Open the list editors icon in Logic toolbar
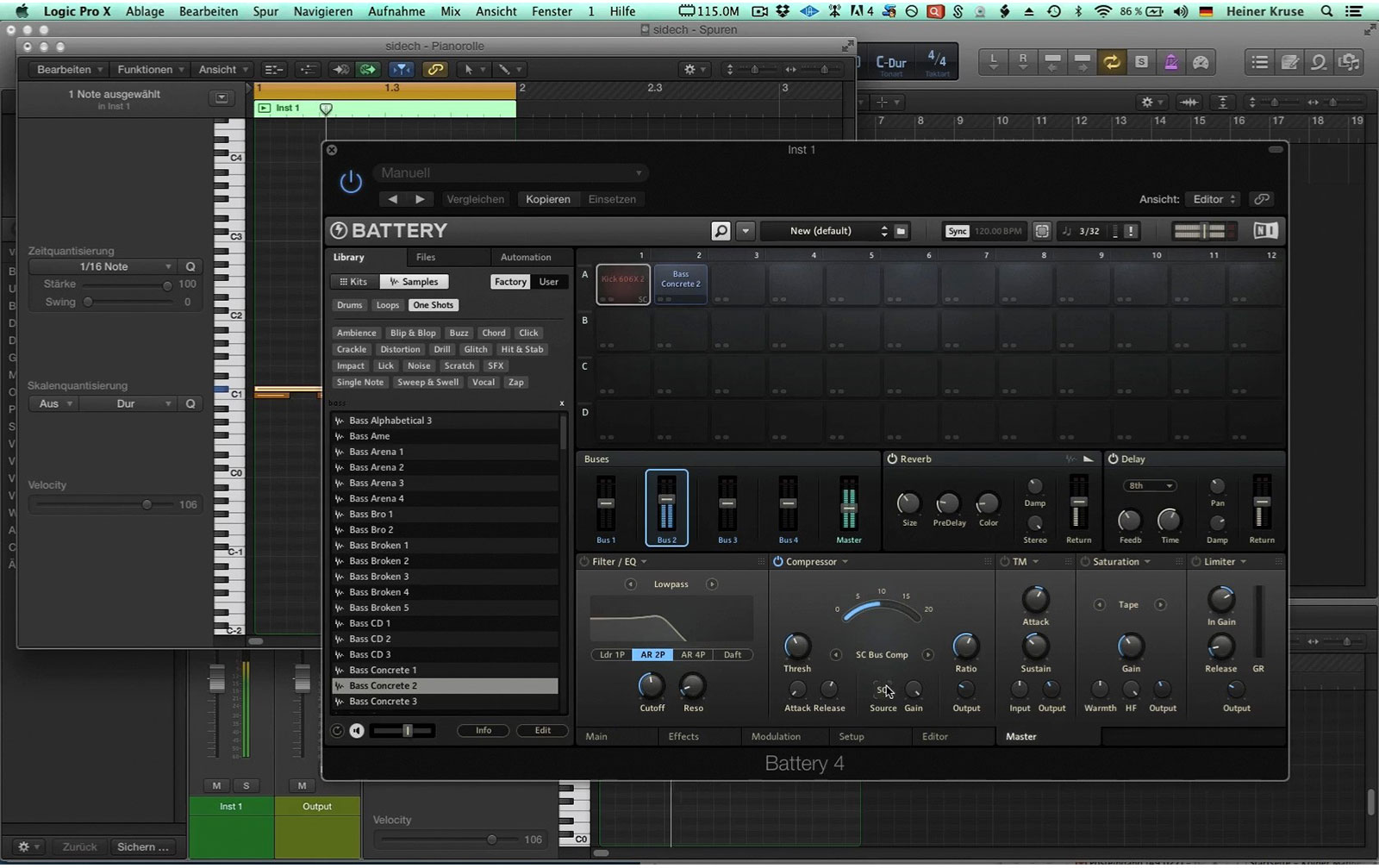This screenshot has height=868, width=1379. (1260, 62)
